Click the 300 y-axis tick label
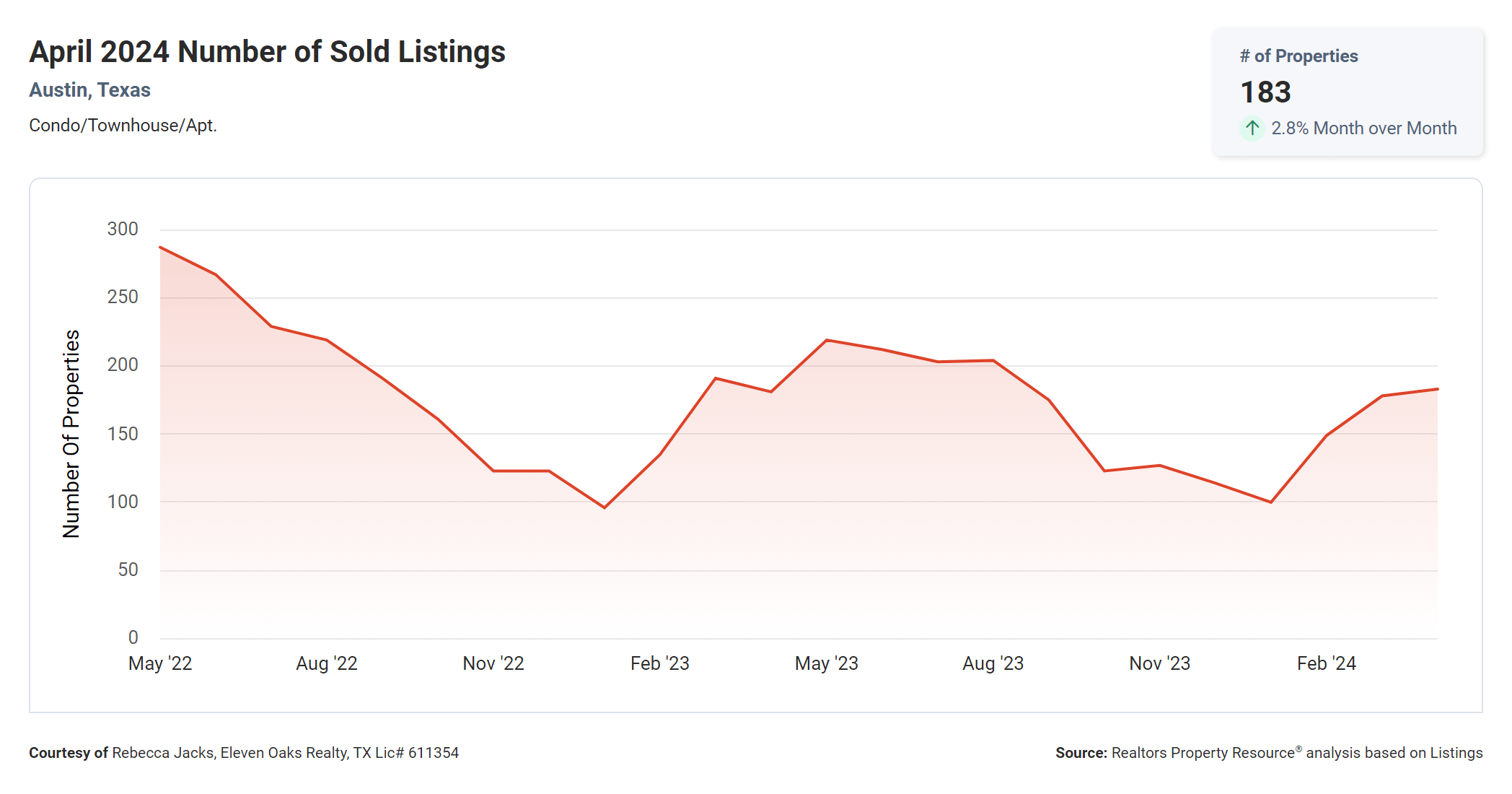The image size is (1512, 794). (x=123, y=230)
